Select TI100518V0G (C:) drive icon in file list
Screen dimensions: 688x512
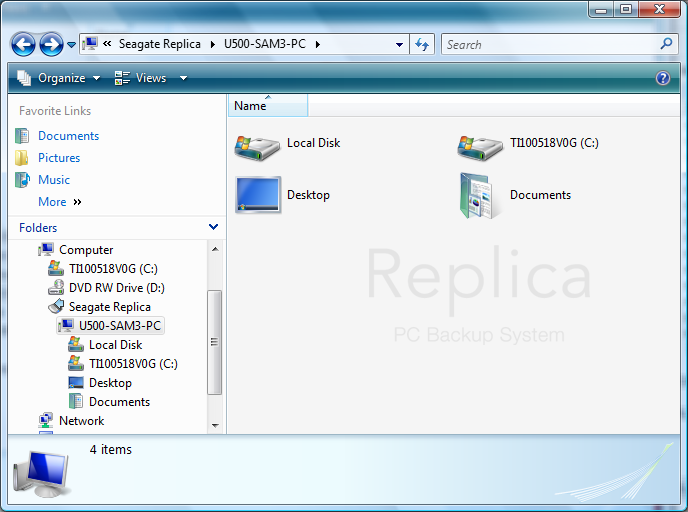(480, 147)
